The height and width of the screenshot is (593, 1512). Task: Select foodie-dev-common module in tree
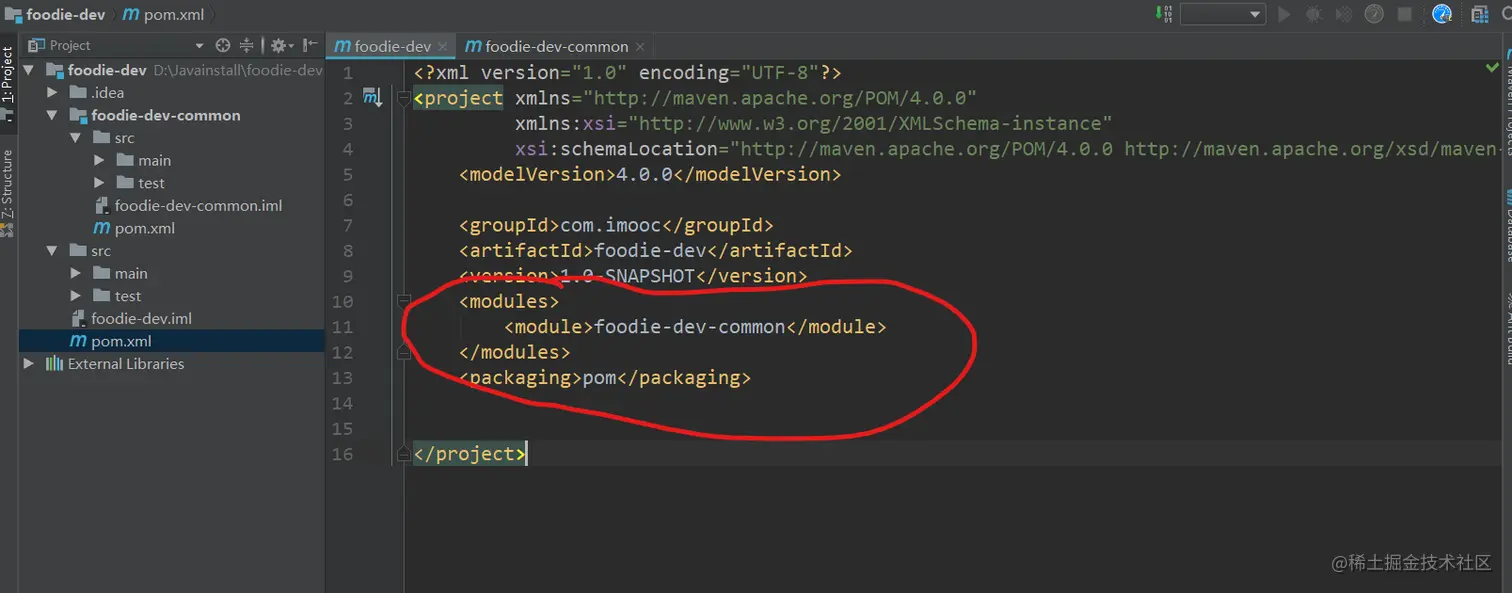click(166, 115)
